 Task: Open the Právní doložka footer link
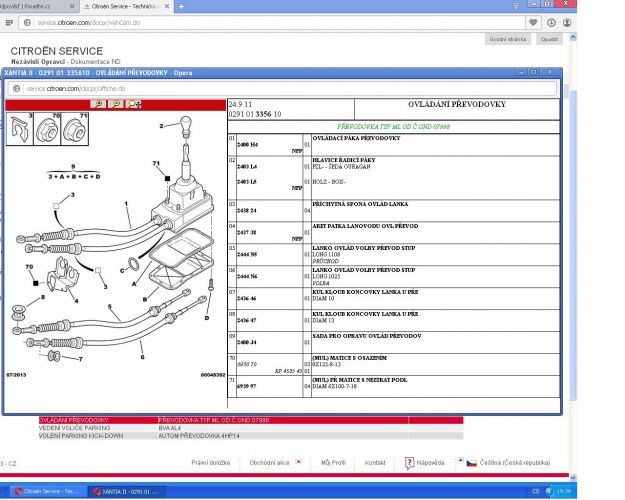[210, 463]
